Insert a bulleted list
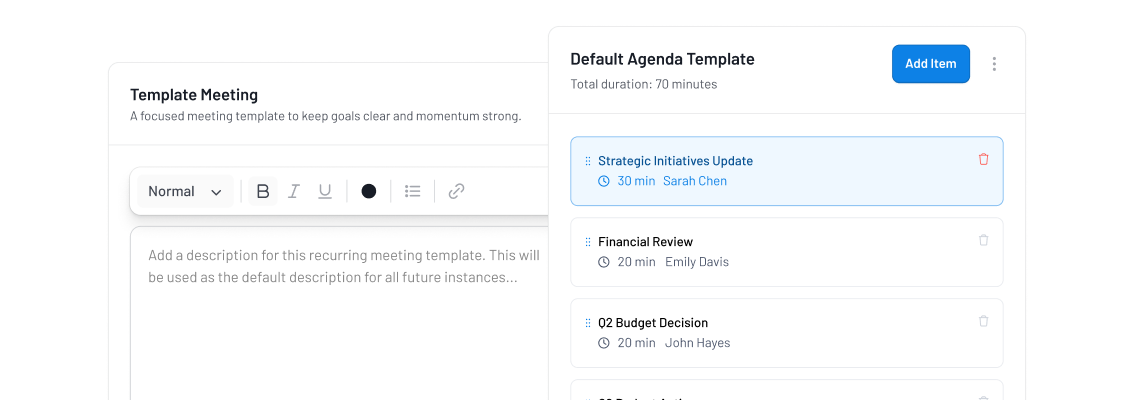1134x400 pixels. coord(412,191)
